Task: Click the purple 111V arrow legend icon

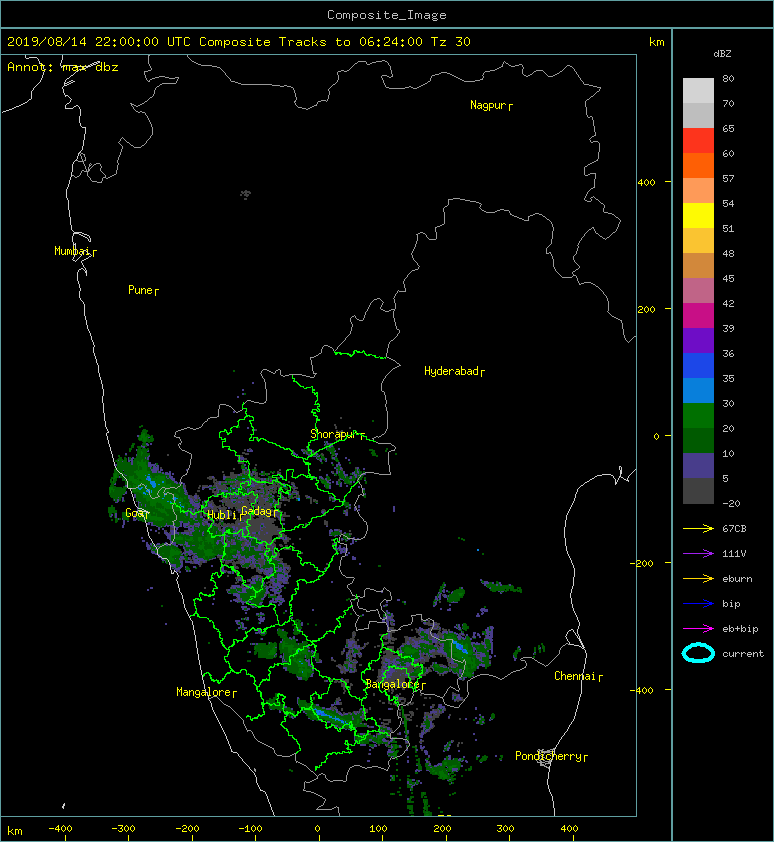Action: (x=698, y=554)
